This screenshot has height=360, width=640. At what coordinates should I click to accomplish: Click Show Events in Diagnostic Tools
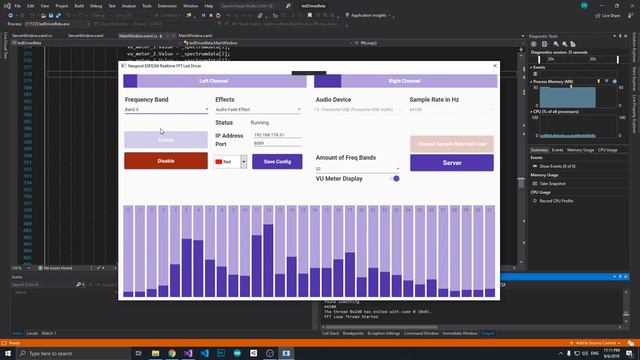pos(554,166)
